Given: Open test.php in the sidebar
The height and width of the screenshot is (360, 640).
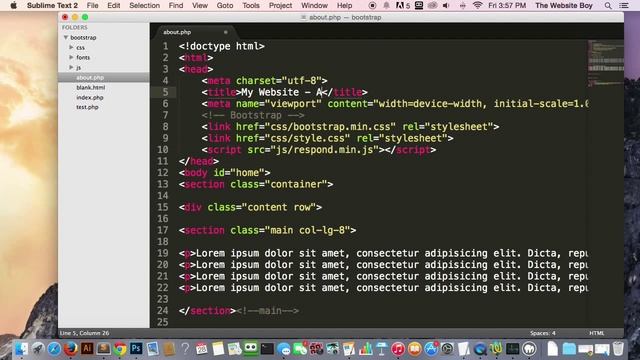Looking at the screenshot, I should point(87,107).
